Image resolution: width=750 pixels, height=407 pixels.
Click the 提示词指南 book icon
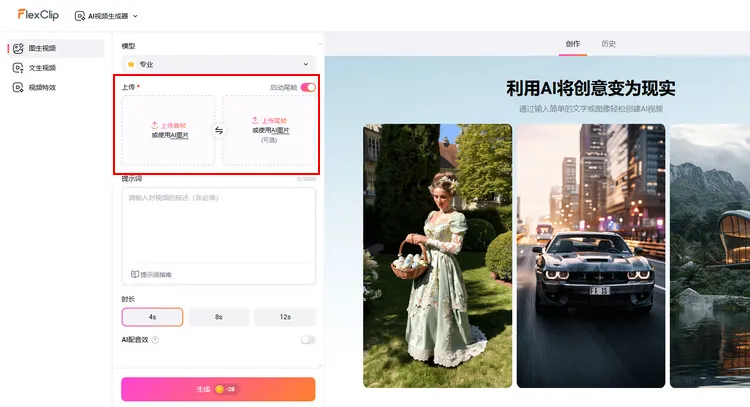click(135, 275)
